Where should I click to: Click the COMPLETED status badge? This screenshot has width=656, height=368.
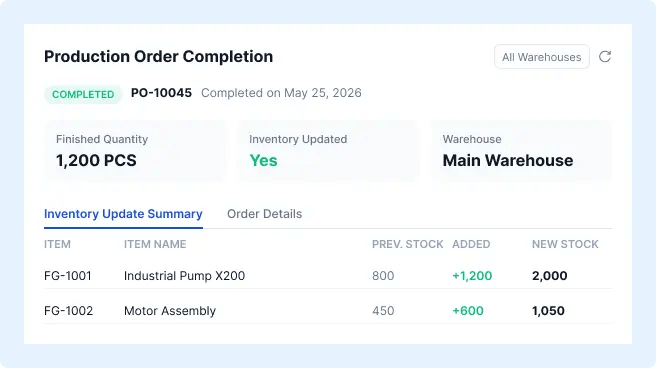click(x=83, y=94)
